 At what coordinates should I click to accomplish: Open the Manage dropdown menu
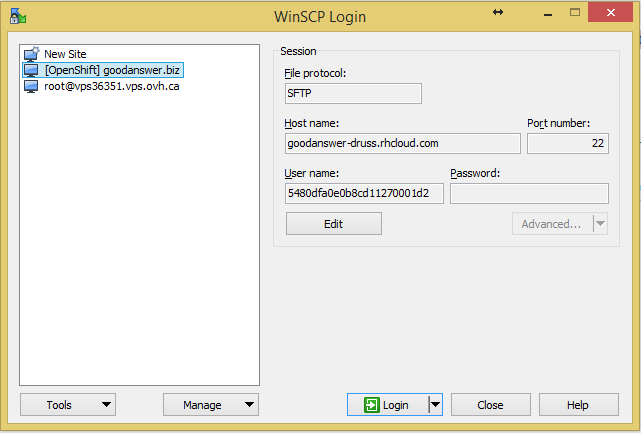coord(211,405)
